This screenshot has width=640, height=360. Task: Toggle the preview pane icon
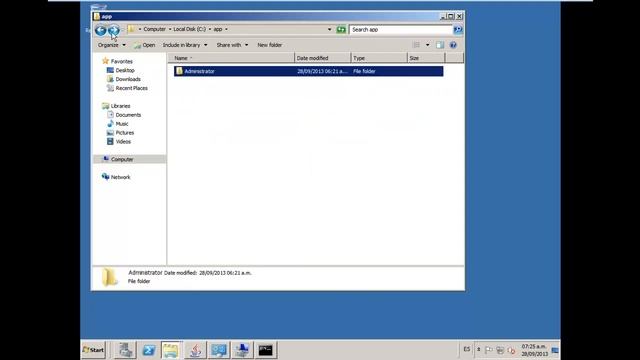pyautogui.click(x=440, y=45)
